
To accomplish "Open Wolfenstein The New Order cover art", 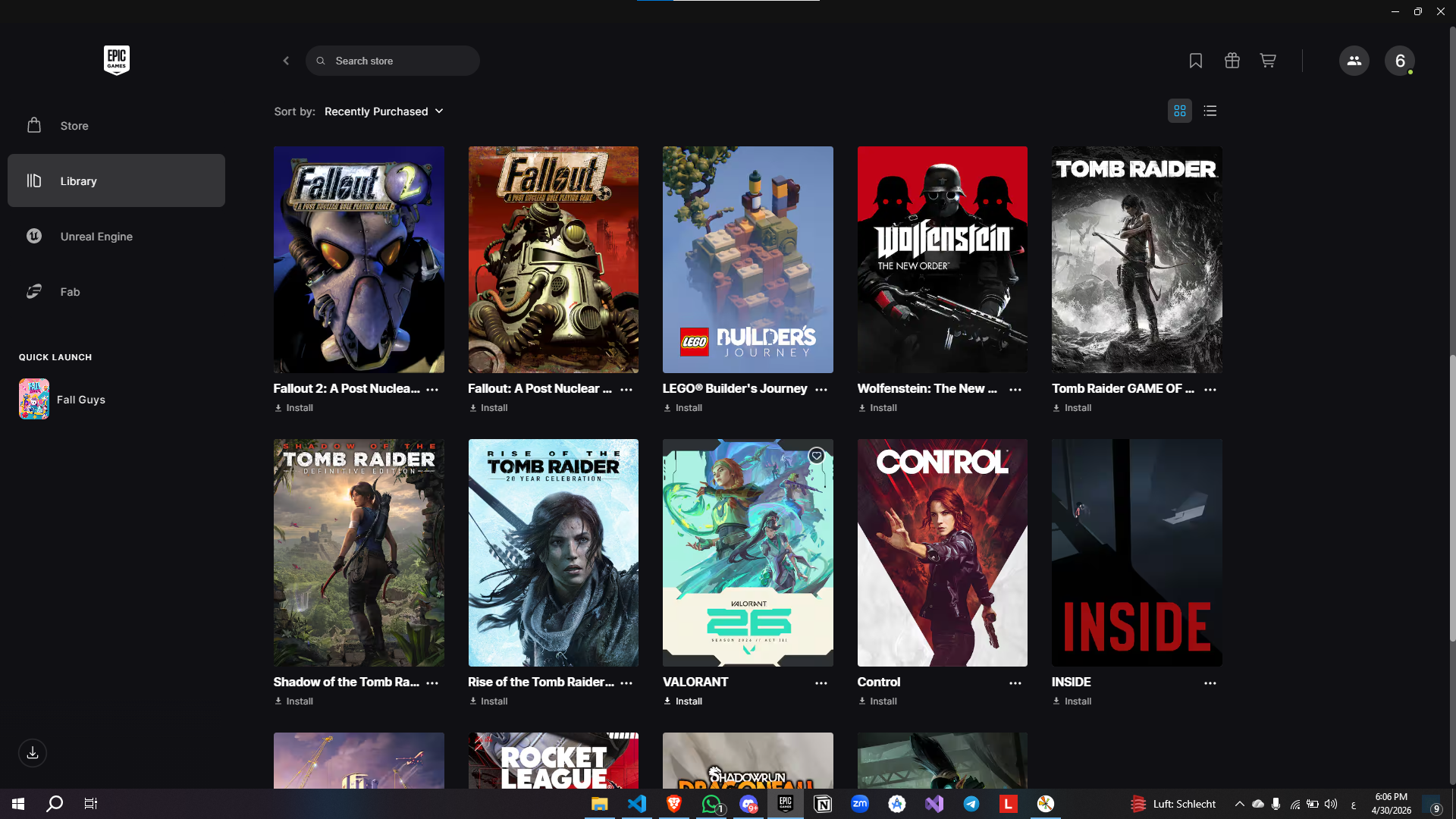I will (943, 259).
